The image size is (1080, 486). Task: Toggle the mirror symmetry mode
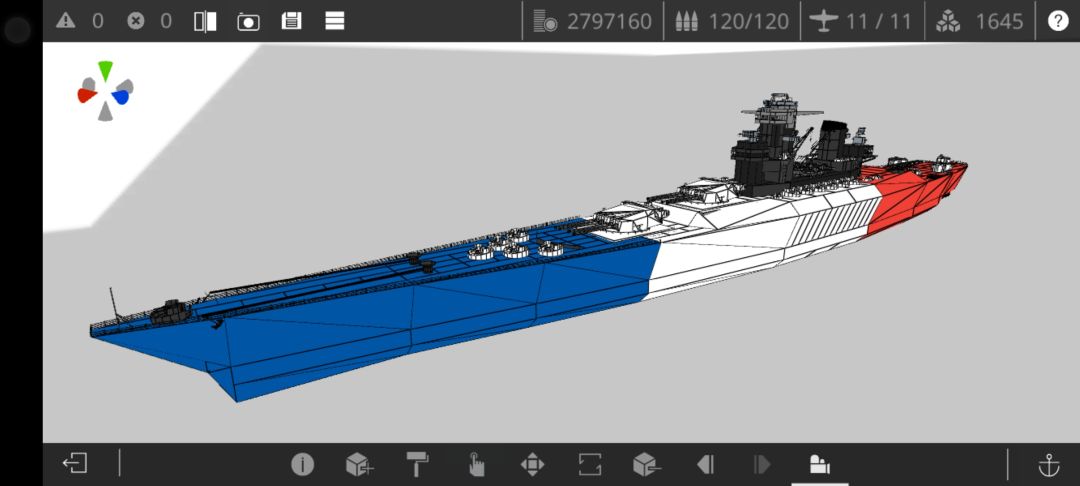pos(205,21)
